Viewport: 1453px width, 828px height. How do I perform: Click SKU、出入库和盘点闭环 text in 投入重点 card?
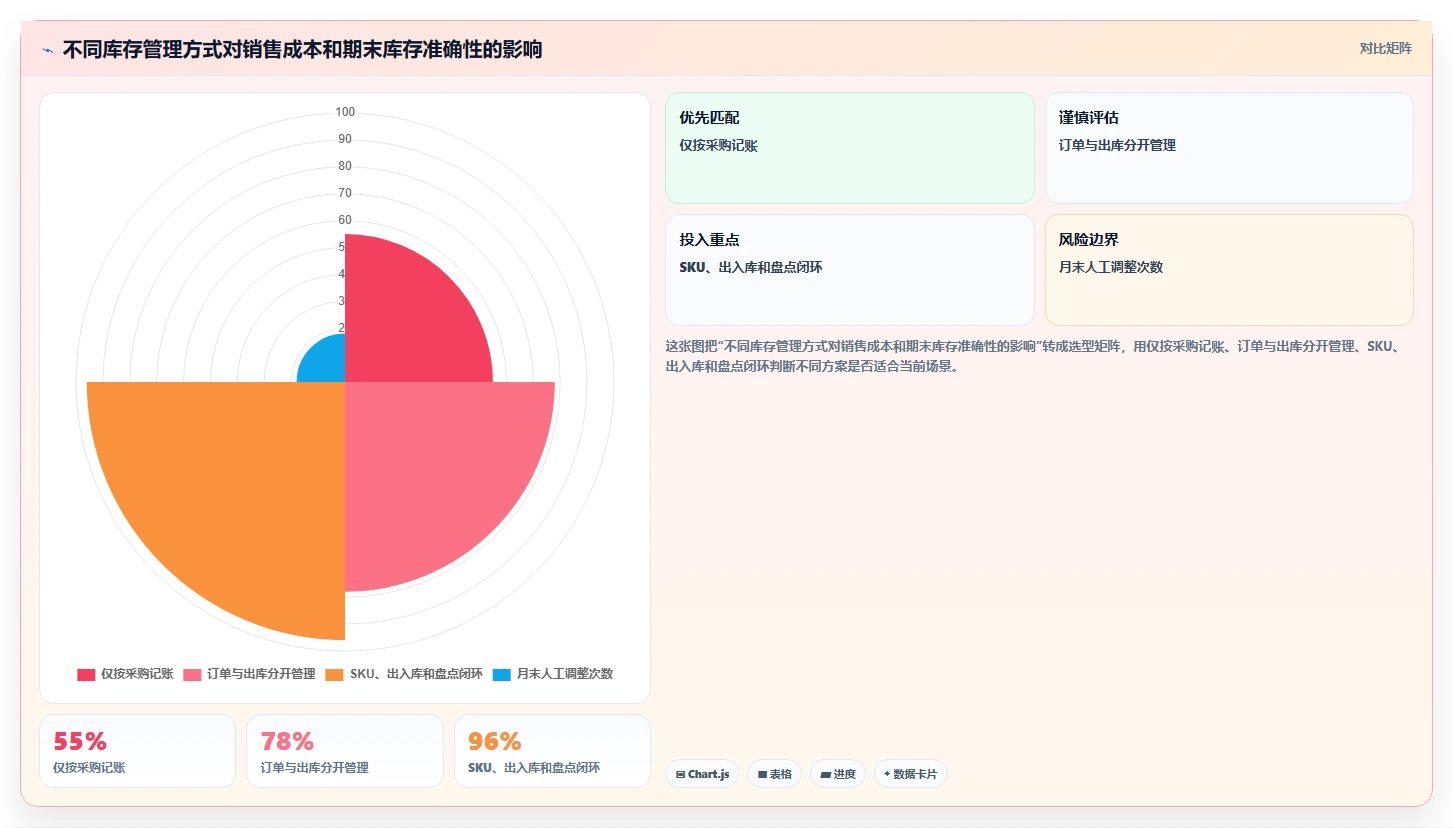(x=750, y=267)
